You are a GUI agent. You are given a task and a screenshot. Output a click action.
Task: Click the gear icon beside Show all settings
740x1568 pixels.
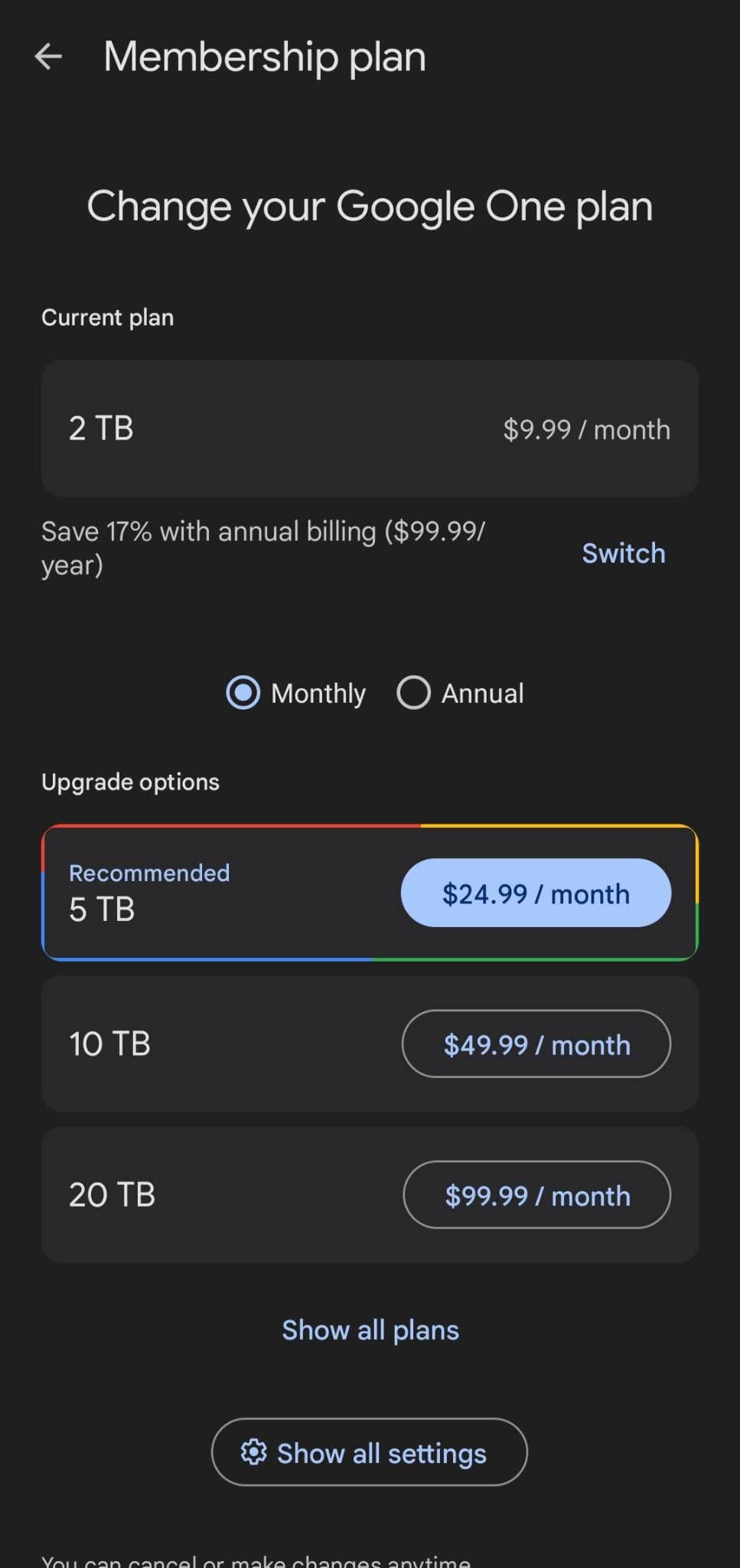(x=253, y=1452)
